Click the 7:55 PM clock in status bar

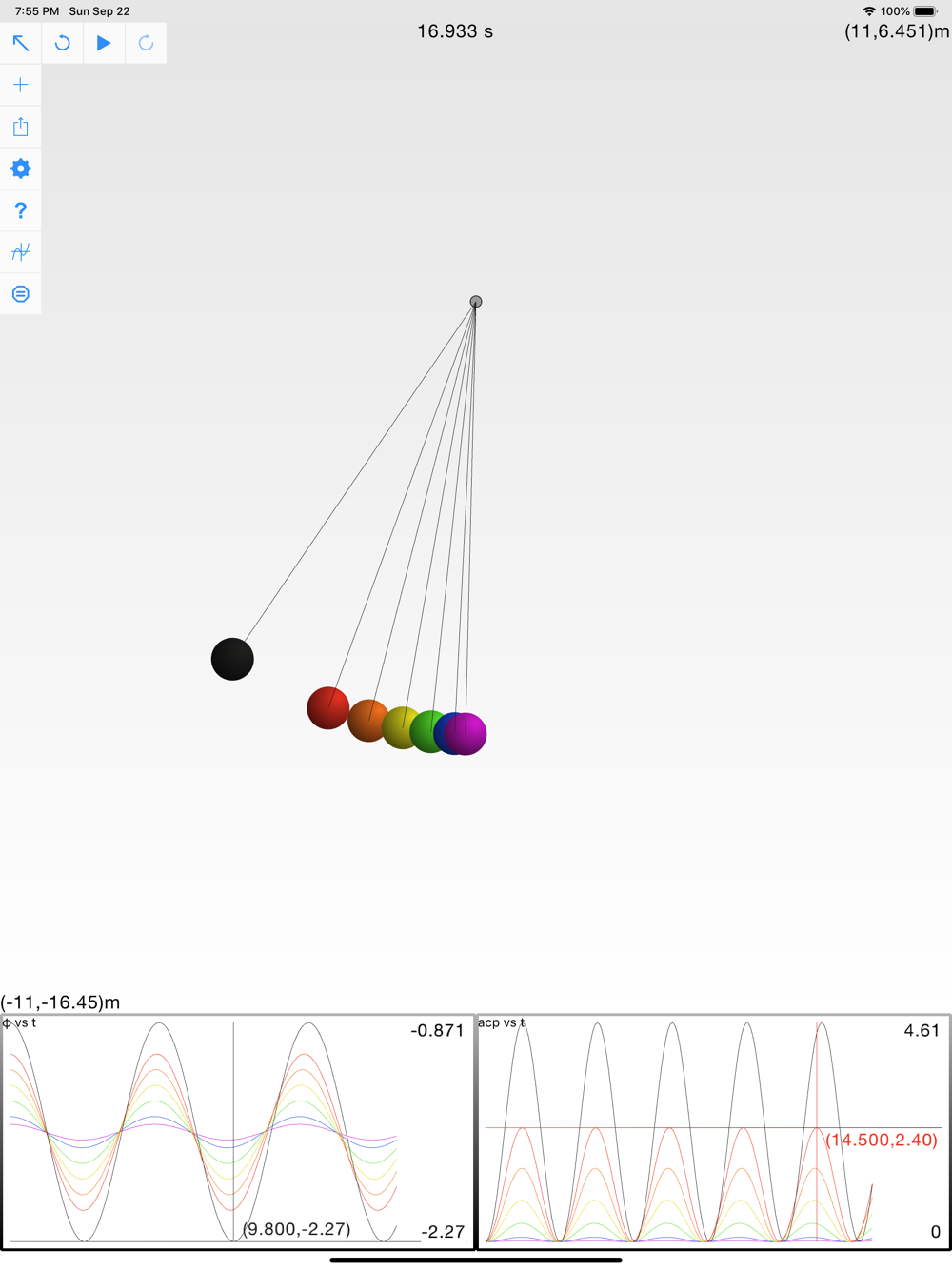coord(37,11)
